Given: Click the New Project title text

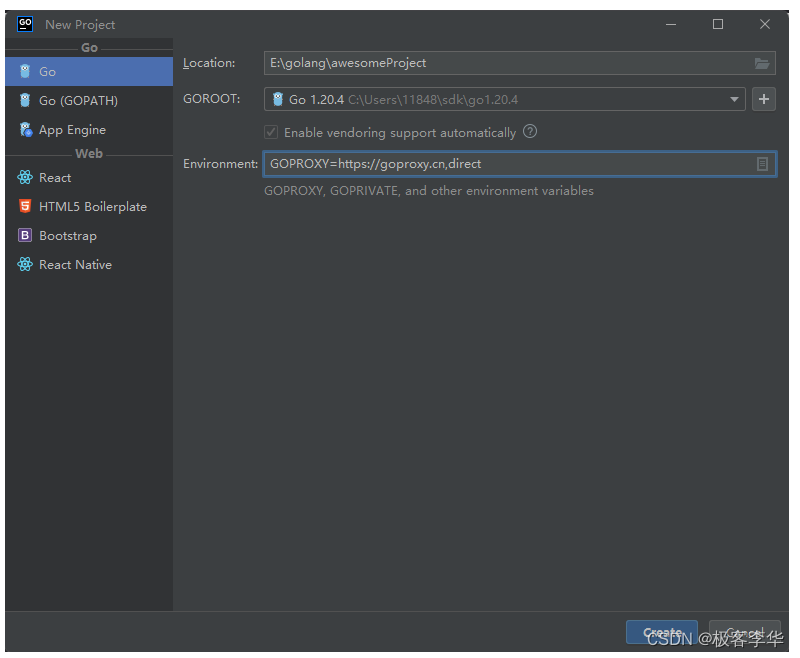Looking at the screenshot, I should click(80, 24).
